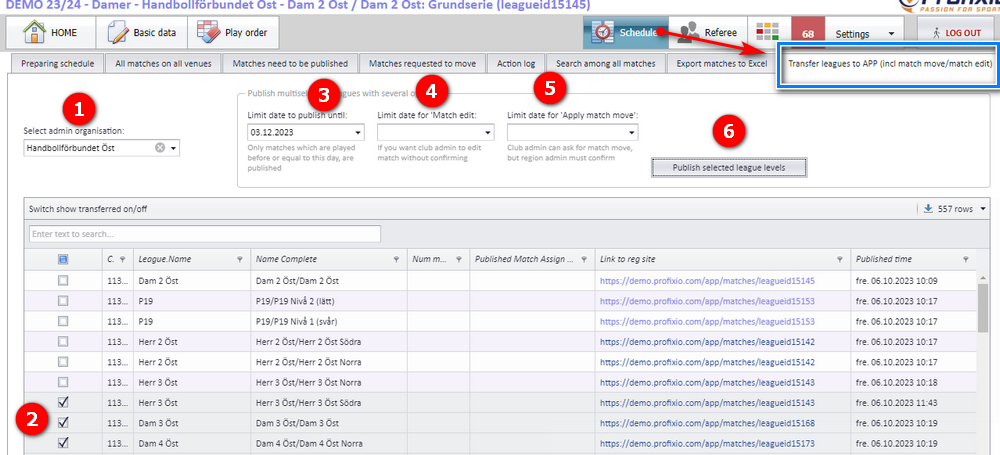Check the Herr 3 Öst Norra row
1000x455 pixels.
pos(63,382)
